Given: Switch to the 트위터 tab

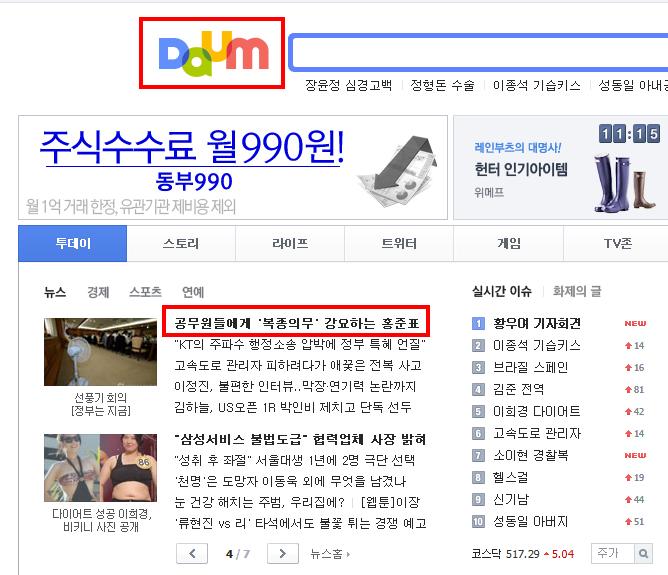Looking at the screenshot, I should [x=399, y=244].
